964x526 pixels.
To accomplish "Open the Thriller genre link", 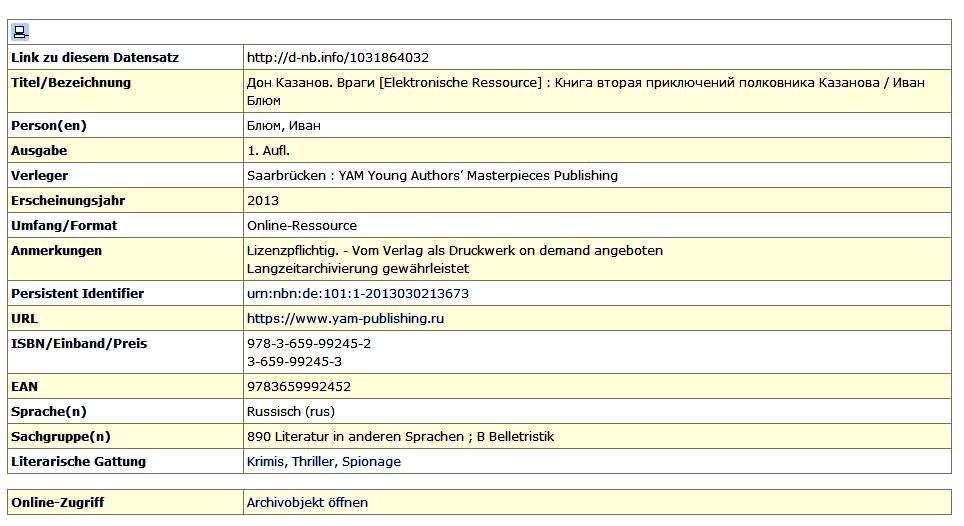I will point(314,462).
